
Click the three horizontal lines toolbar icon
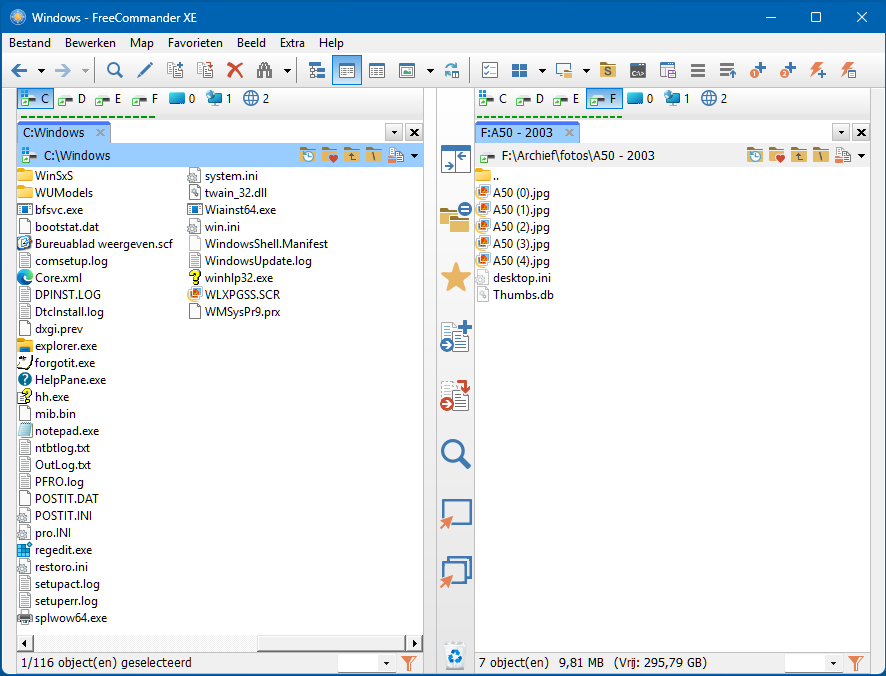click(698, 71)
